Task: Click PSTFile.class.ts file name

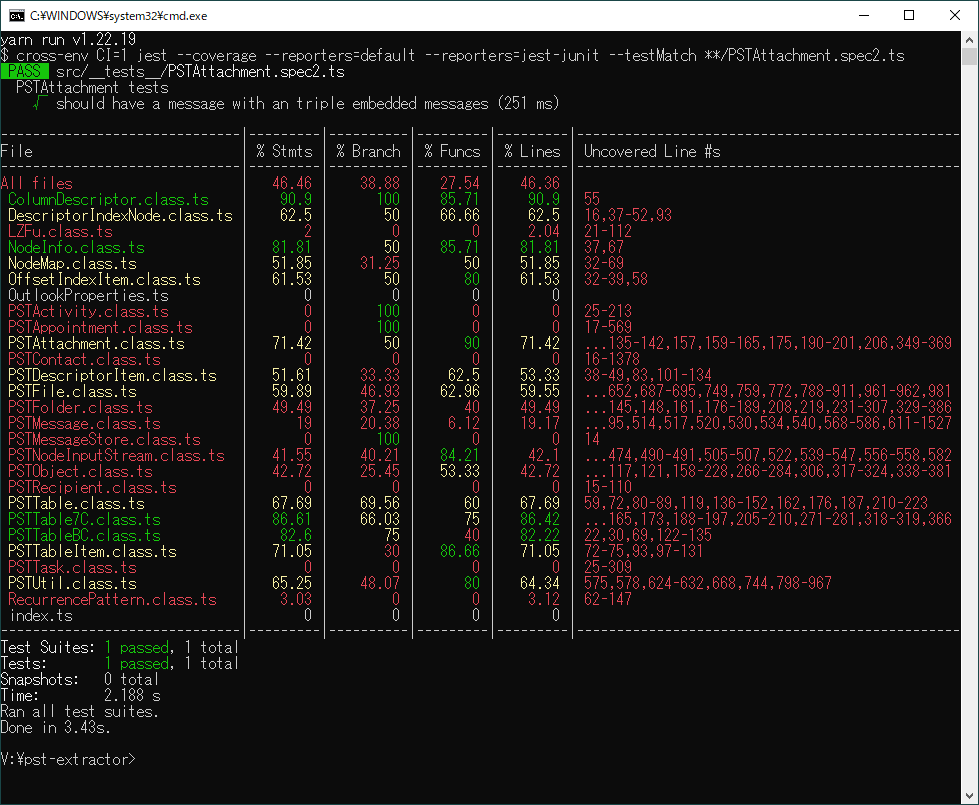Action: 72,392
